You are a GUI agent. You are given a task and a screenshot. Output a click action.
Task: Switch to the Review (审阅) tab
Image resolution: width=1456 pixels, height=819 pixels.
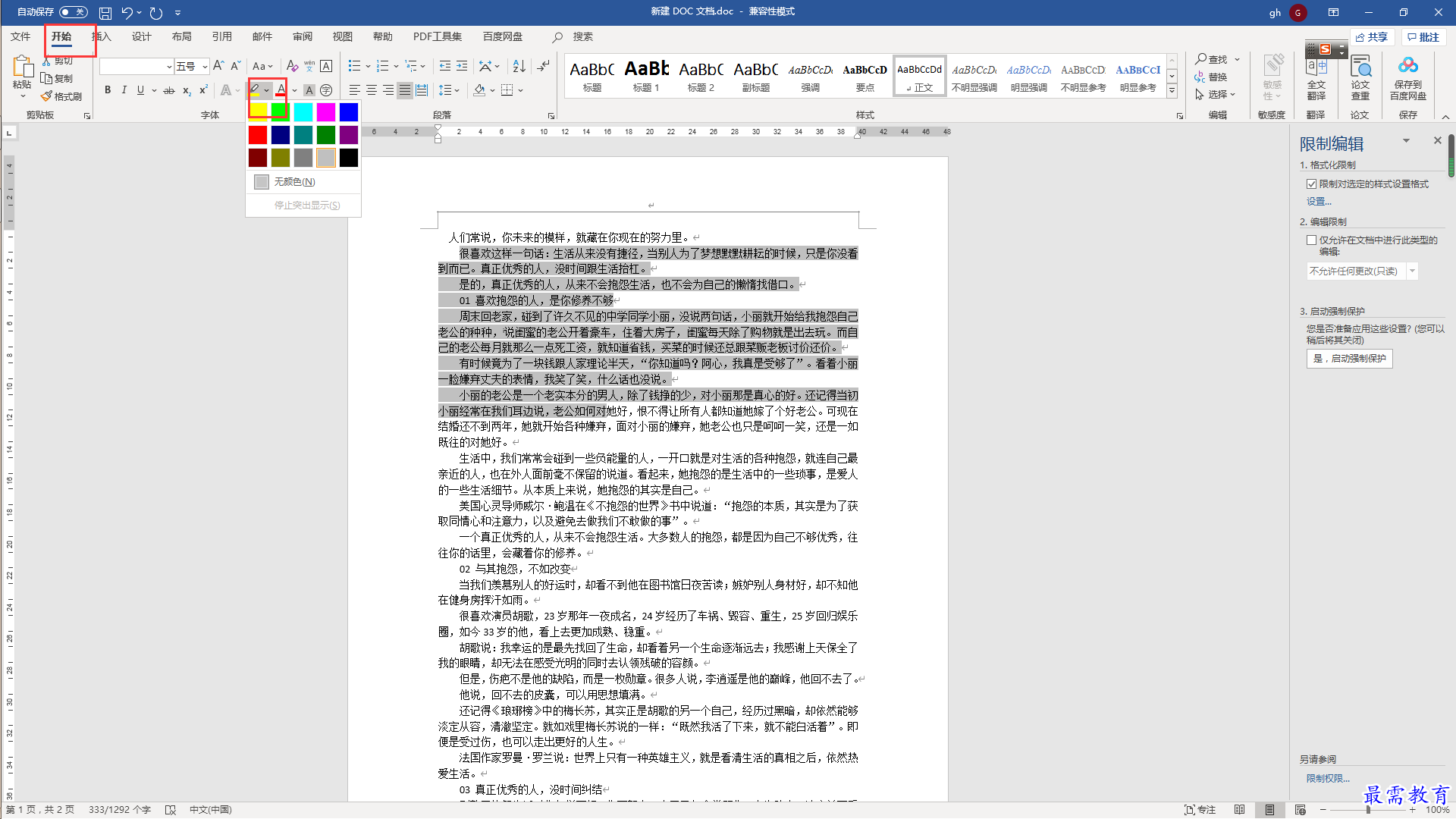coord(303,36)
